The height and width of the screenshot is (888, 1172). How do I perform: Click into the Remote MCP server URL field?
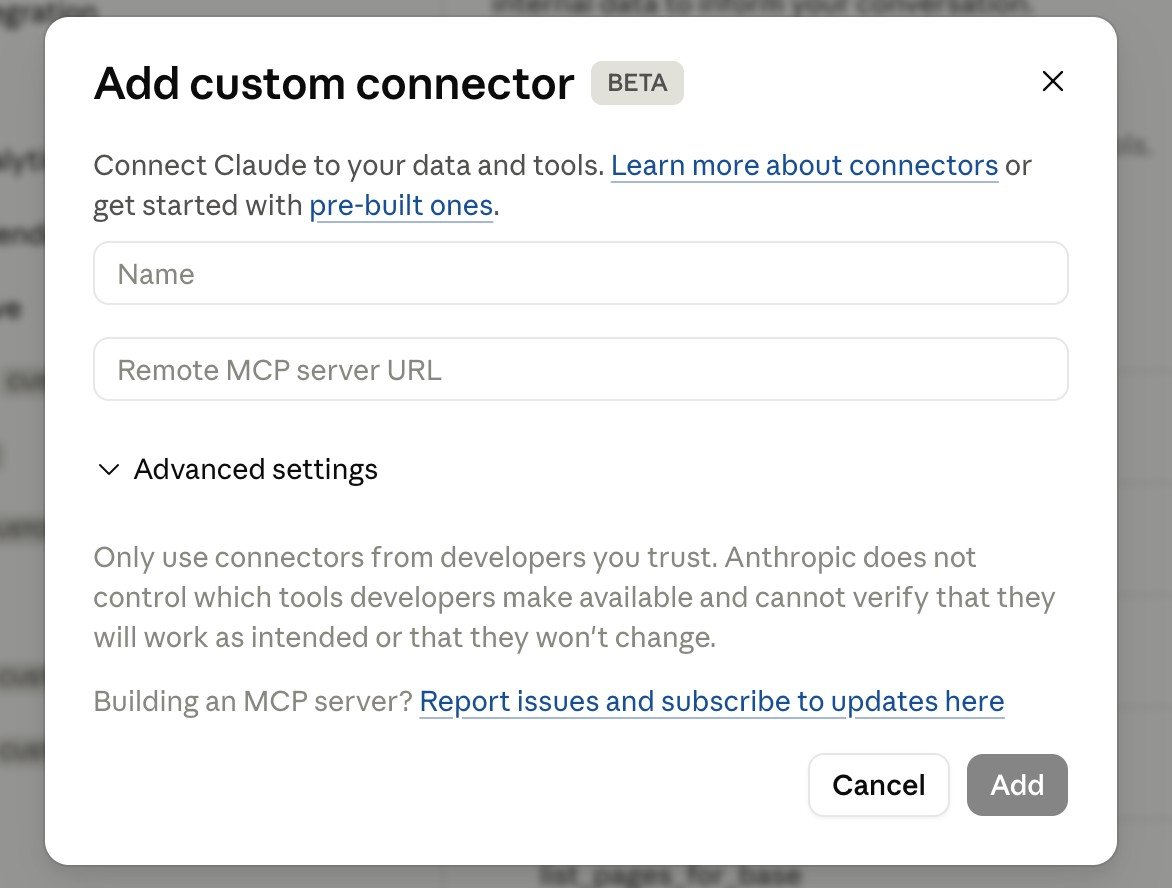[x=581, y=369]
